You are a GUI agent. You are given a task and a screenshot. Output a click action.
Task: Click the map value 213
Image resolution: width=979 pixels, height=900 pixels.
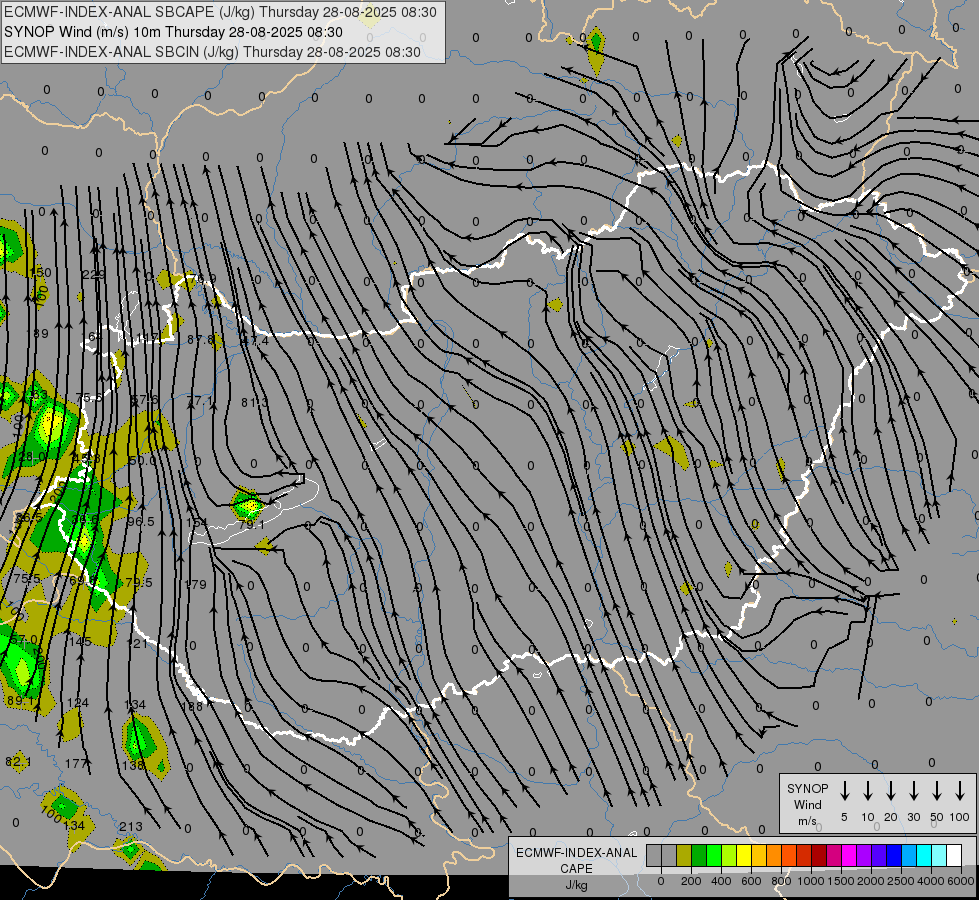click(x=130, y=826)
